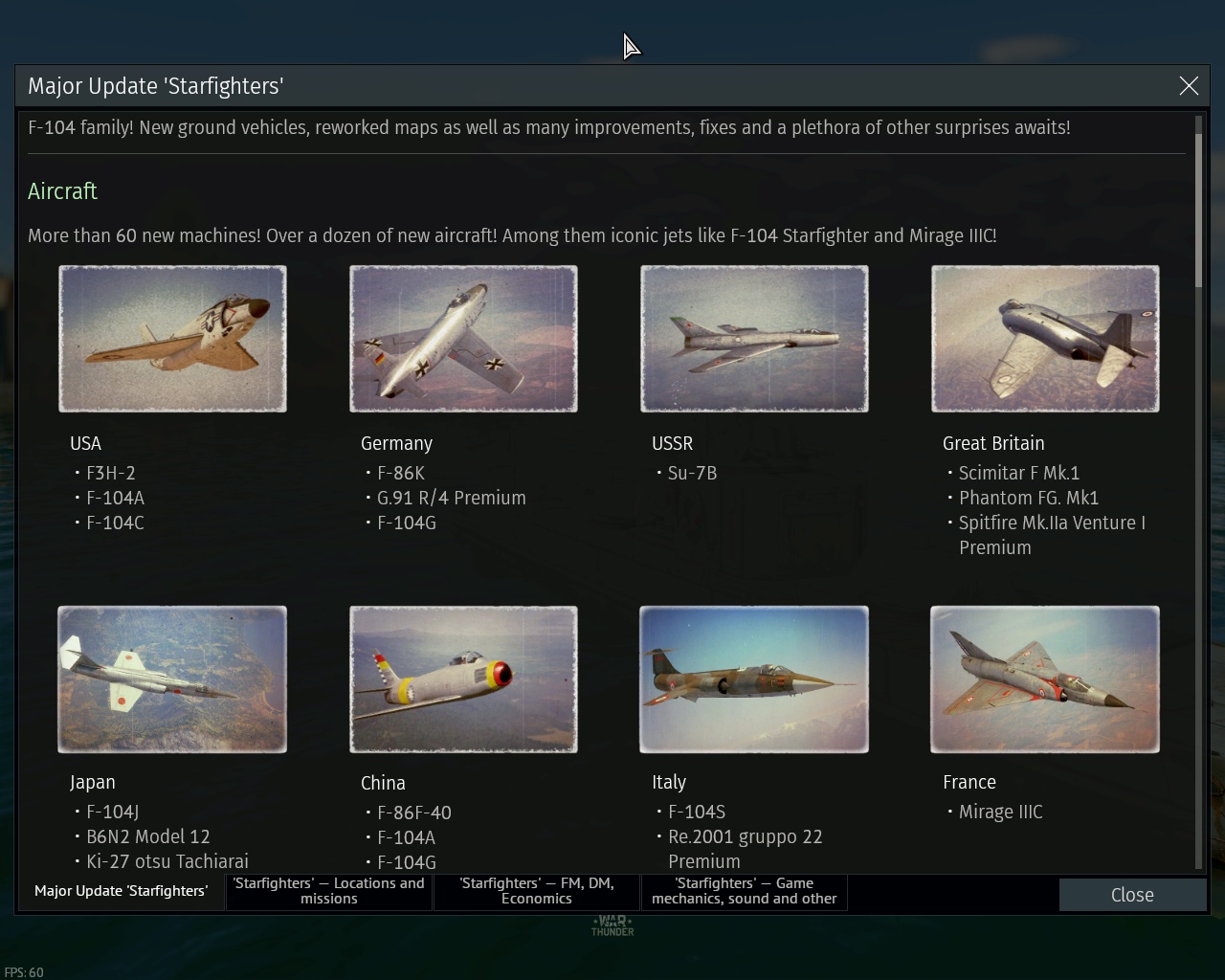Viewport: 1225px width, 980px height.
Task: Click the 'Germany' country label
Action: (397, 444)
